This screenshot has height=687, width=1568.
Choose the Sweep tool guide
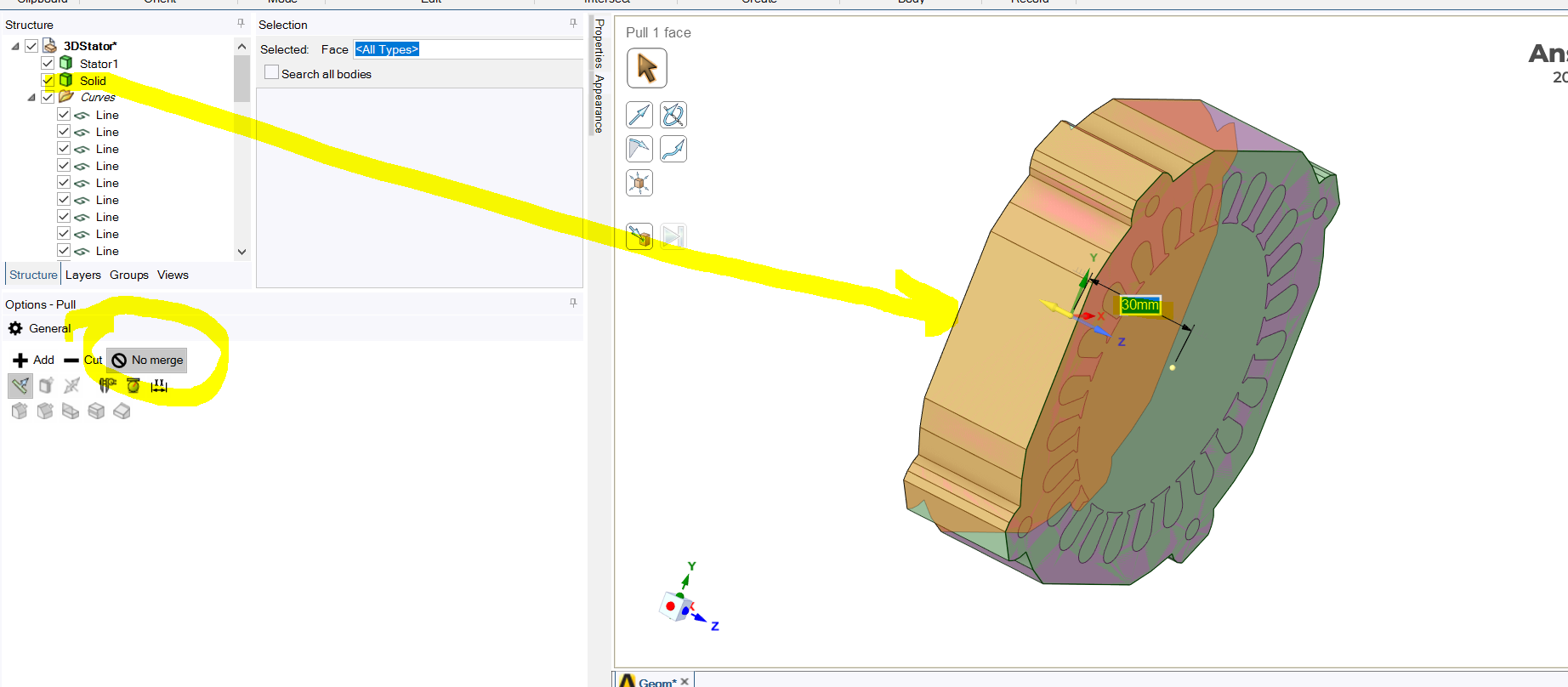[673, 149]
